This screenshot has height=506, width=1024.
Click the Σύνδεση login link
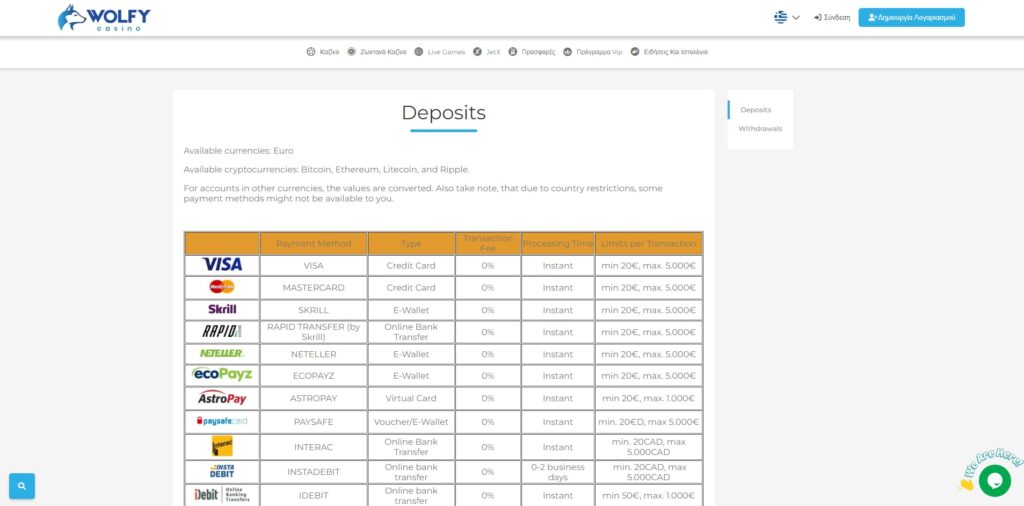pos(832,18)
